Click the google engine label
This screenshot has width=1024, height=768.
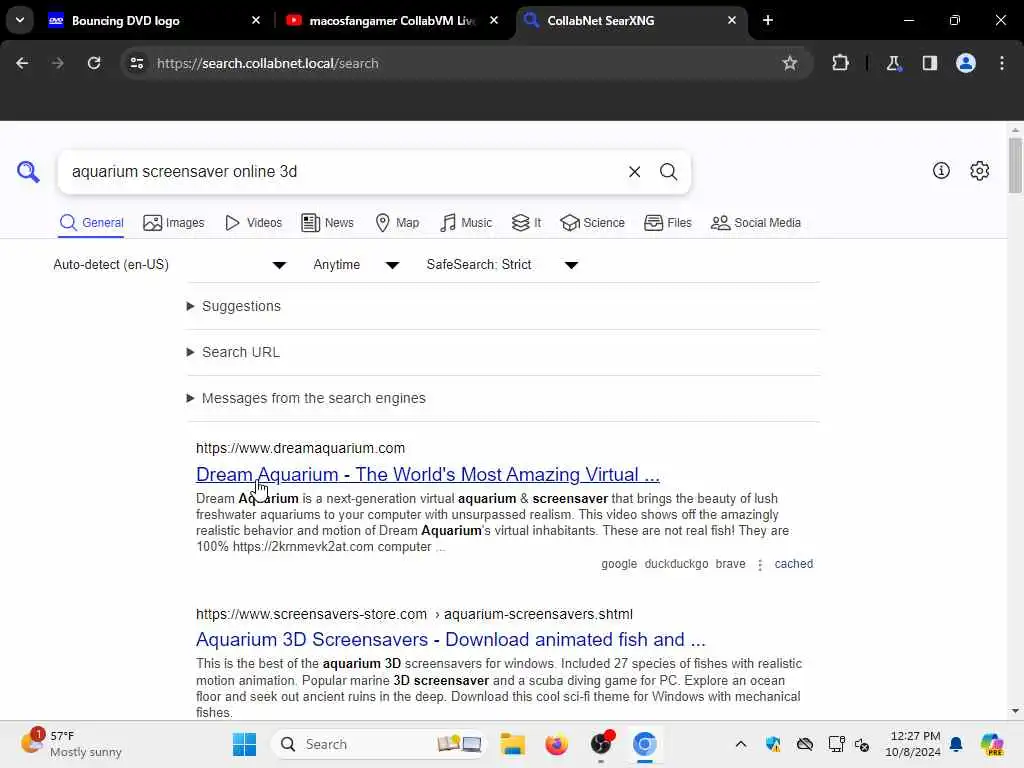coord(619,564)
